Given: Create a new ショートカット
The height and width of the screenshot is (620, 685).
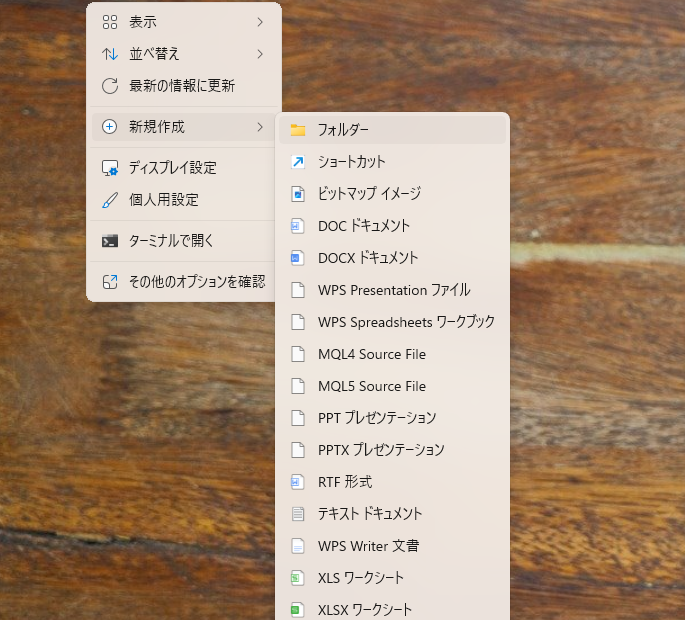Looking at the screenshot, I should coord(392,162).
